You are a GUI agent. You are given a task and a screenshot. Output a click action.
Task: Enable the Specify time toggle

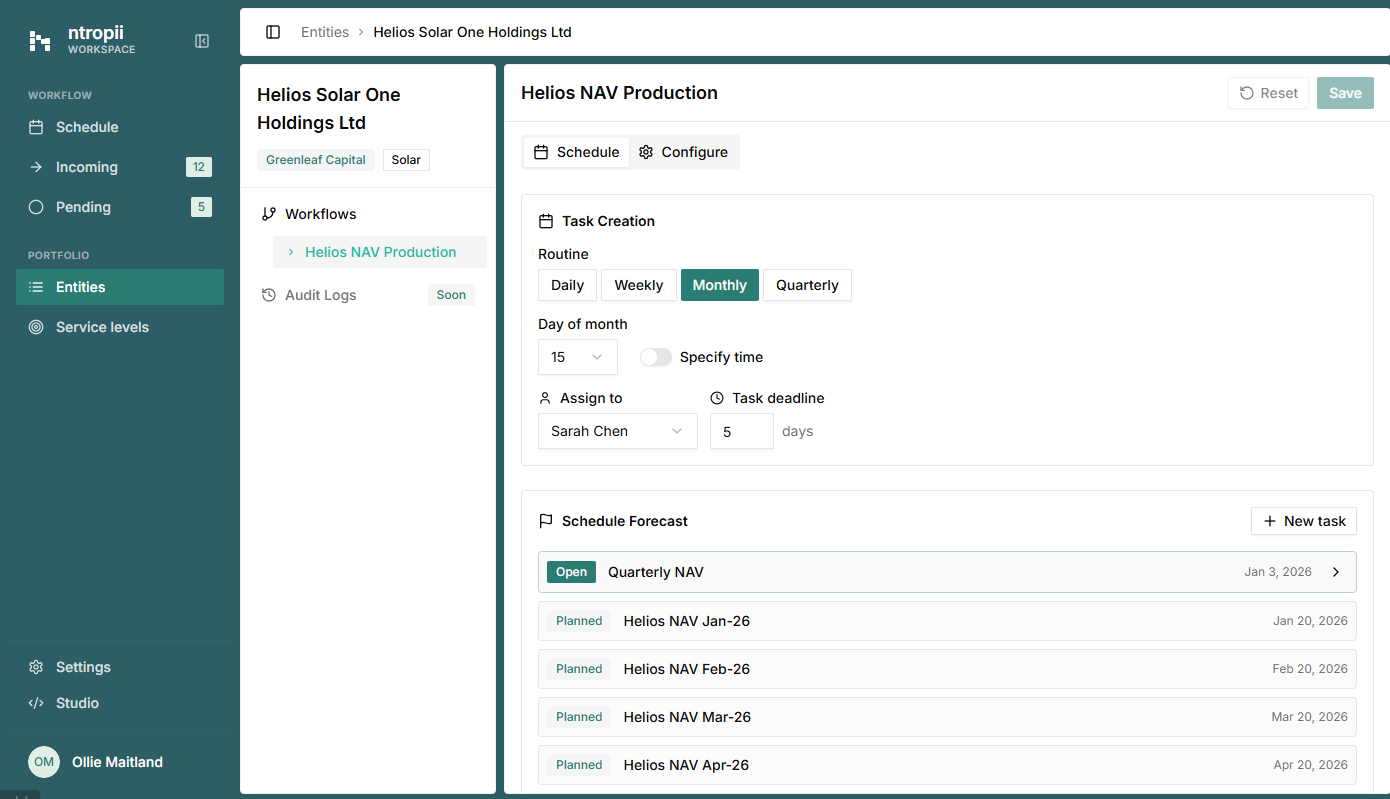(x=656, y=357)
